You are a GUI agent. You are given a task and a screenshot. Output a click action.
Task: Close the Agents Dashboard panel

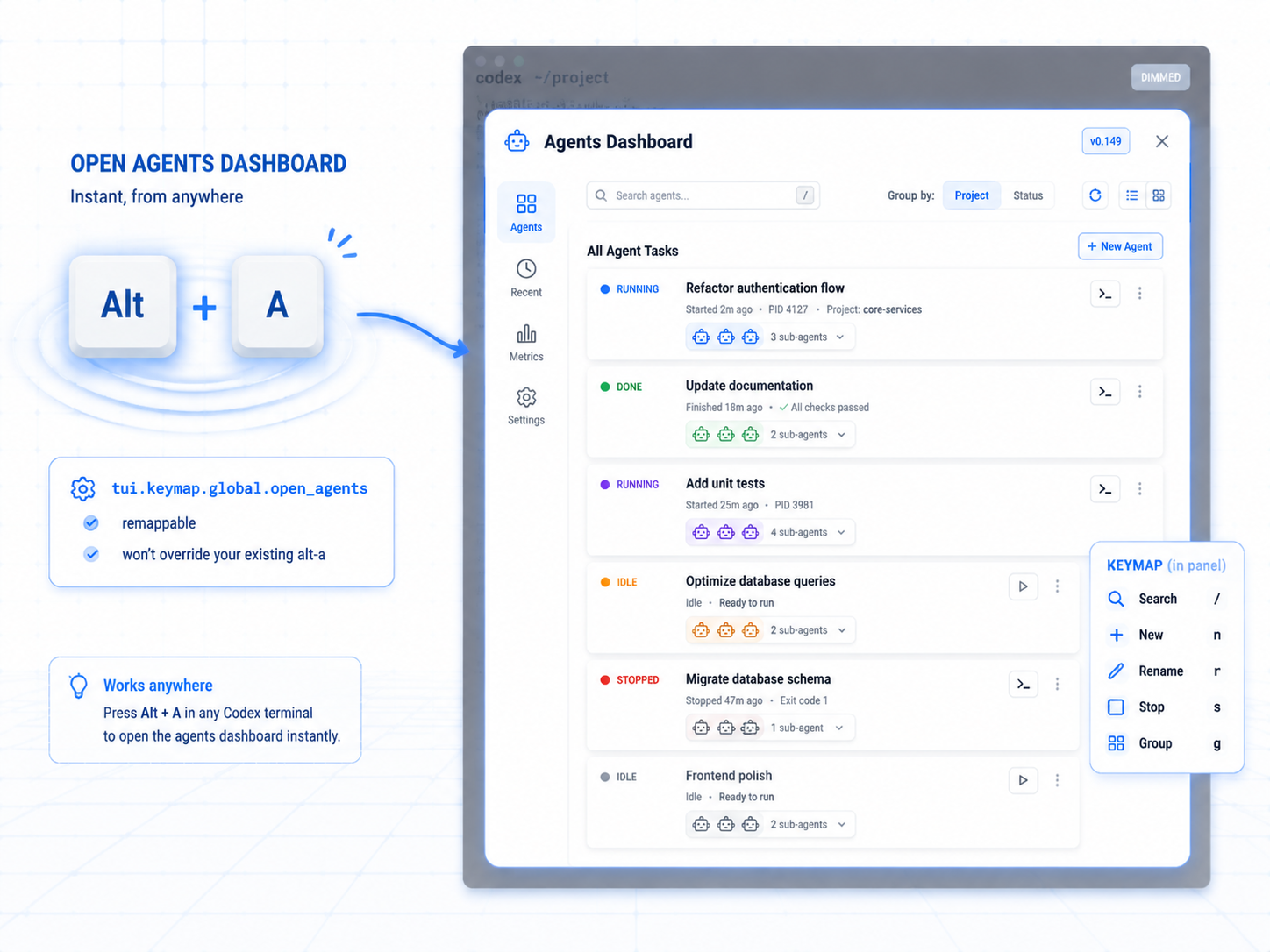pos(1162,141)
